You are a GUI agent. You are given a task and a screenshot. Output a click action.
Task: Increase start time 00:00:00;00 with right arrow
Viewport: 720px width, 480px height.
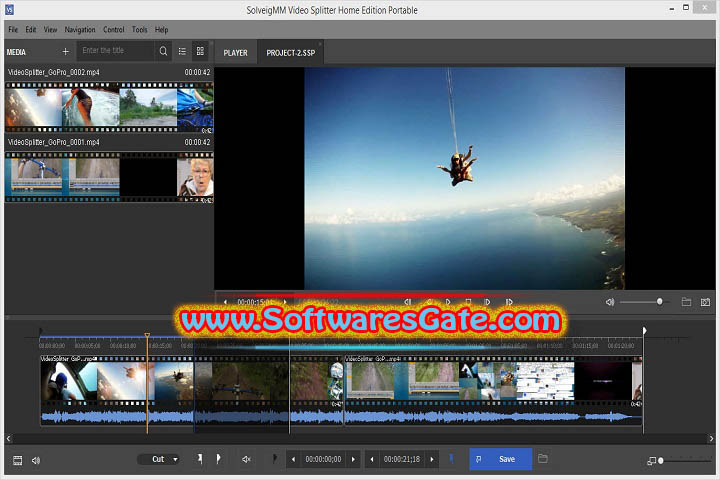[x=353, y=459]
